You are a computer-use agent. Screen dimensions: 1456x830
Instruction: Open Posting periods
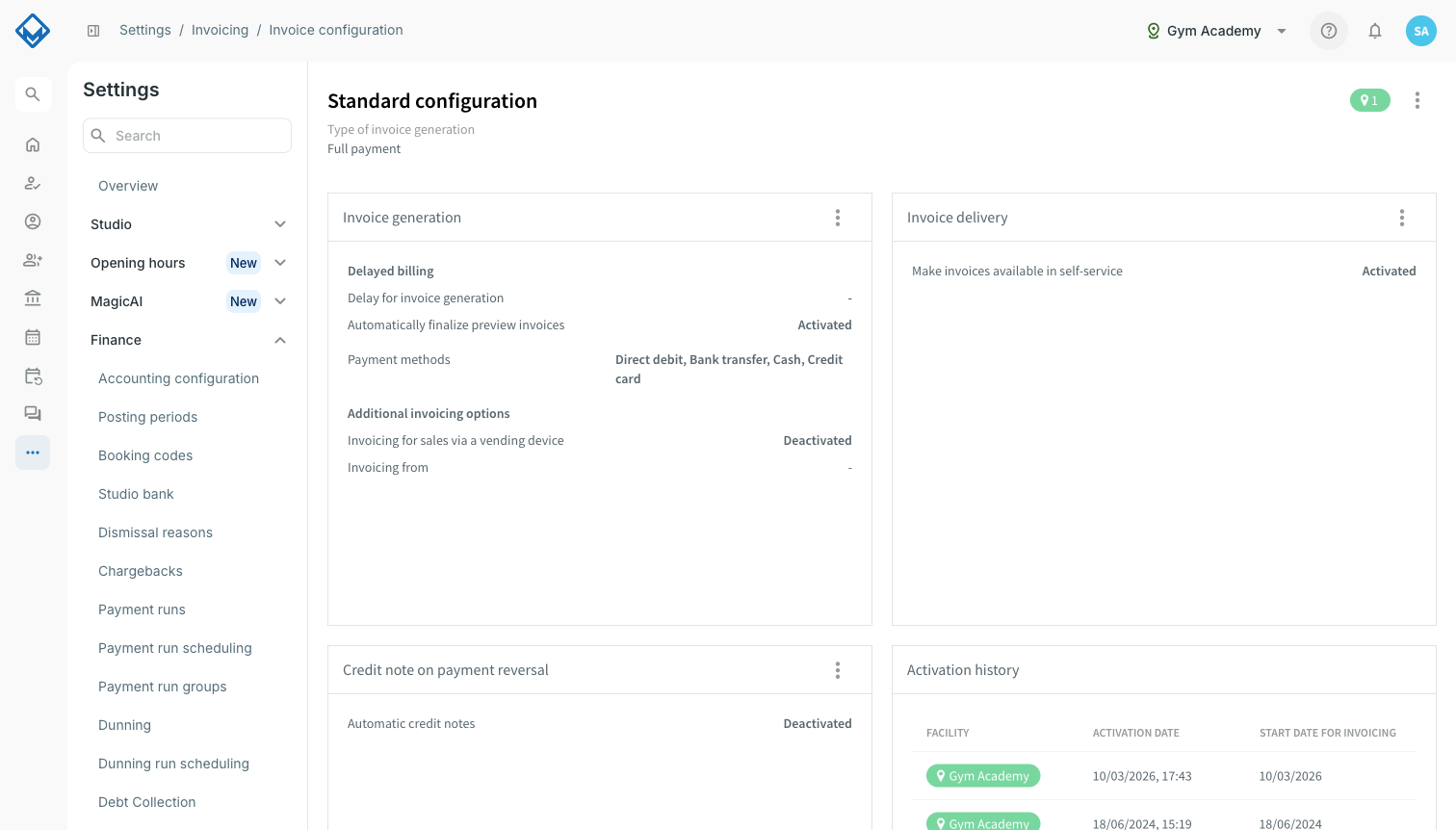(x=147, y=417)
